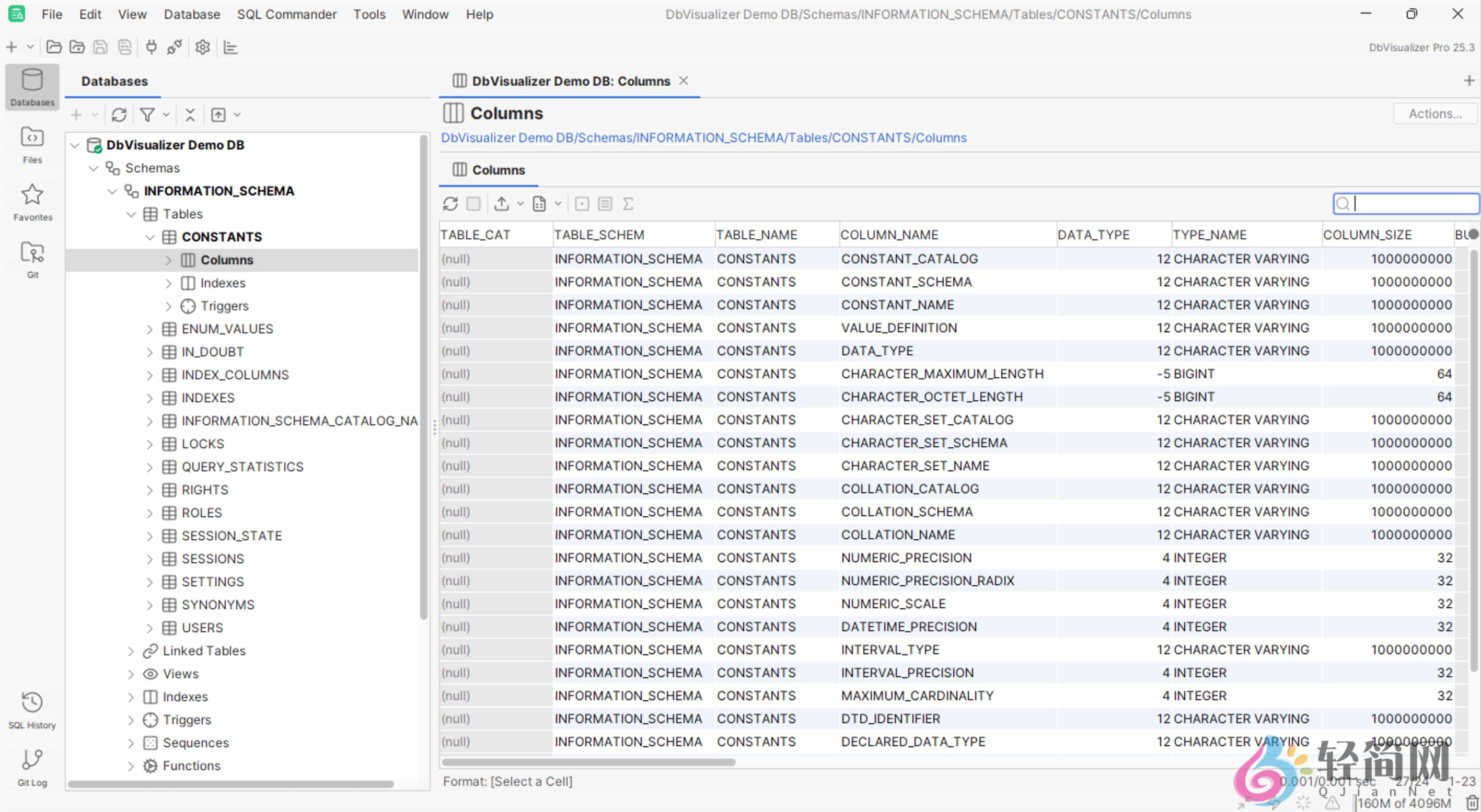Screen dimensions: 1481x812
Task: Click the settings gear in toolbar
Action: coord(202,47)
